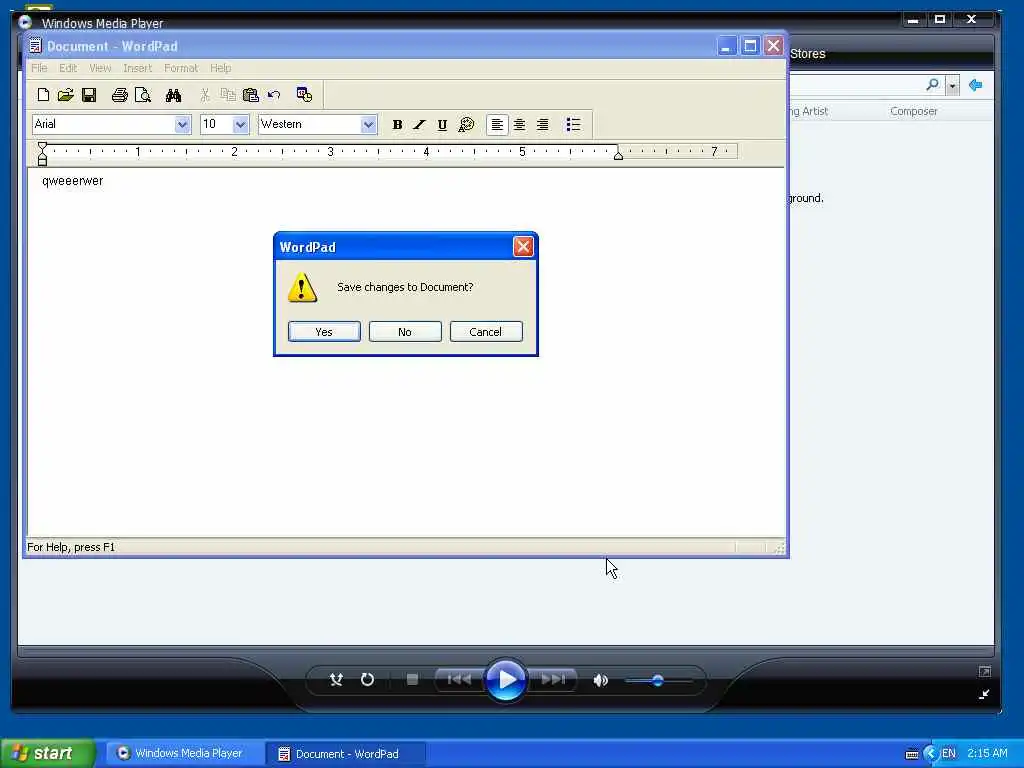Click the font Color palette icon
The width and height of the screenshot is (1024, 768).
point(466,125)
